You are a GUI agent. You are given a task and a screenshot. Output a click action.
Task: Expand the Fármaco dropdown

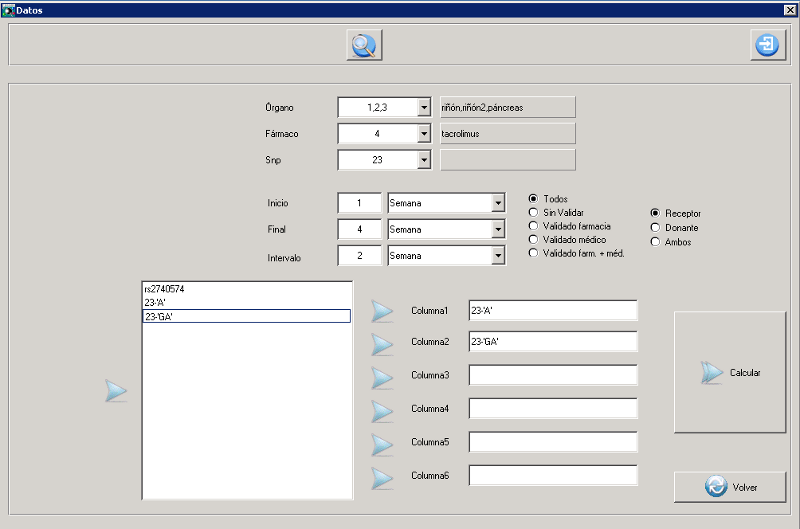423,133
